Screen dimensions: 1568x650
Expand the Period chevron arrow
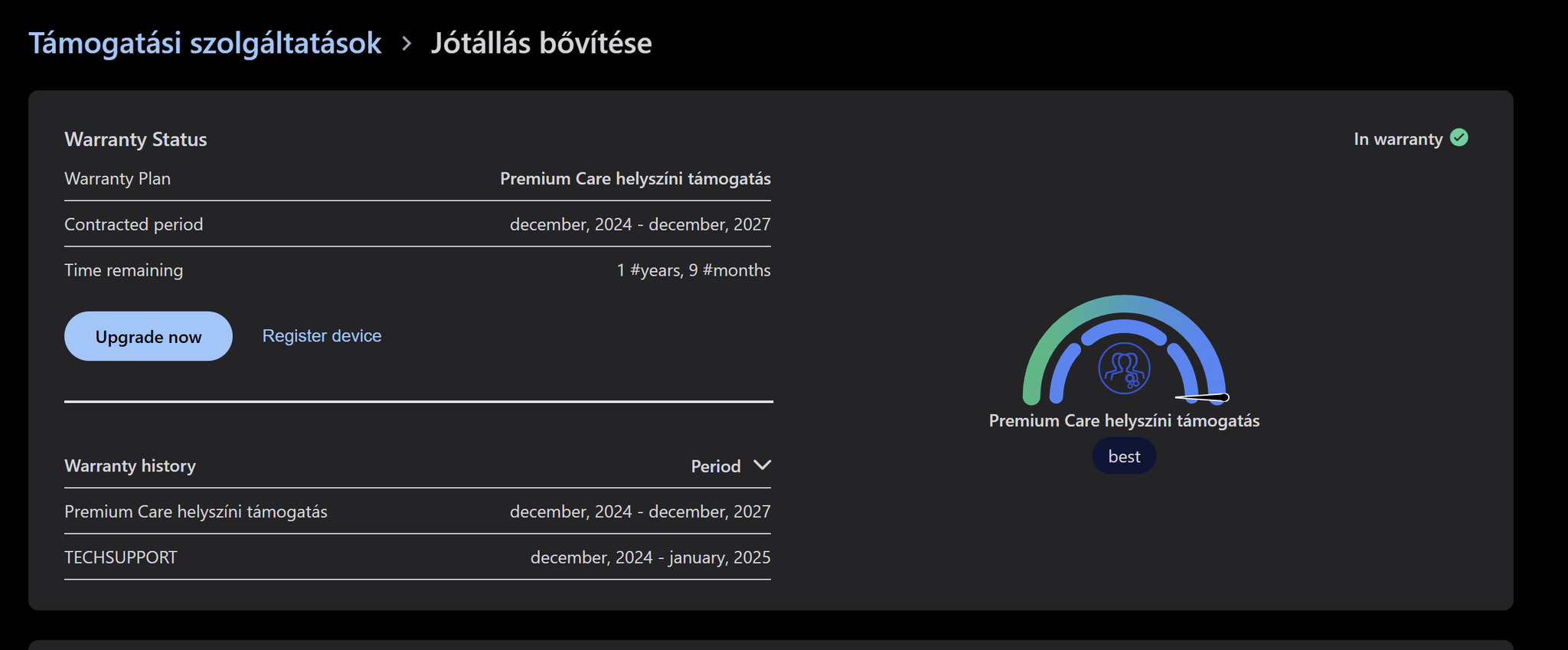762,465
